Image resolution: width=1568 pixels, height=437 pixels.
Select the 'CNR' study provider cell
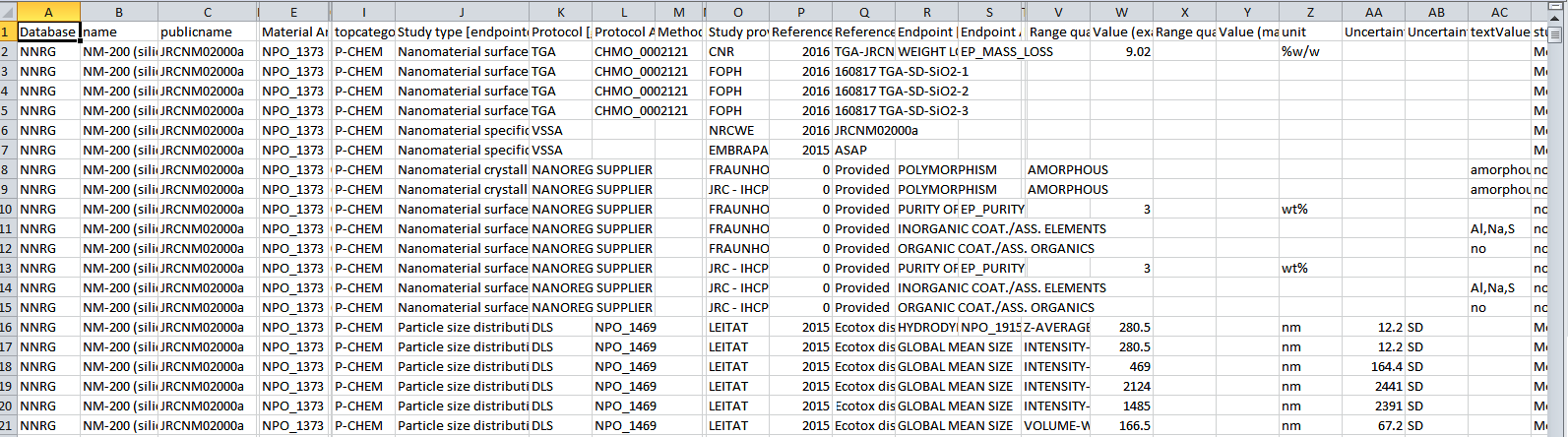point(738,51)
